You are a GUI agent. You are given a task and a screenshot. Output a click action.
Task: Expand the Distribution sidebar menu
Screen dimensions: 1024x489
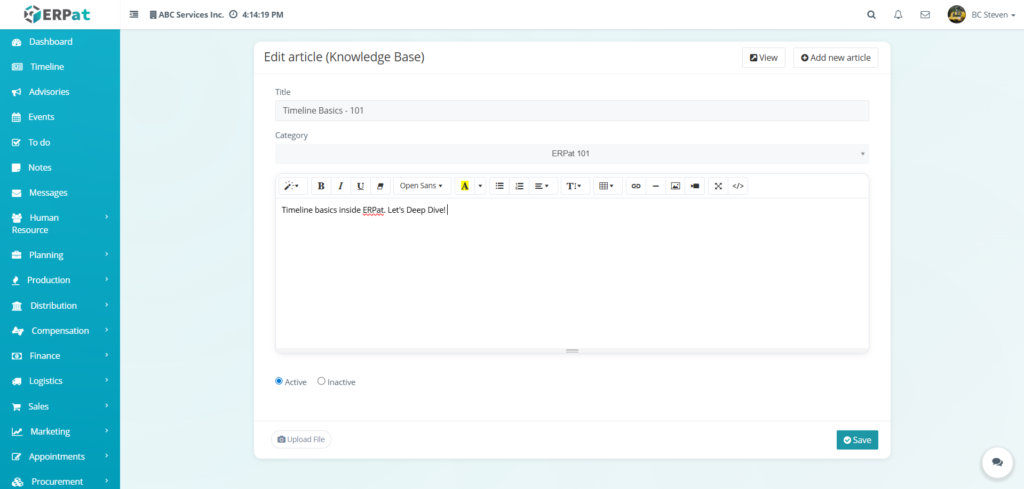pos(60,306)
